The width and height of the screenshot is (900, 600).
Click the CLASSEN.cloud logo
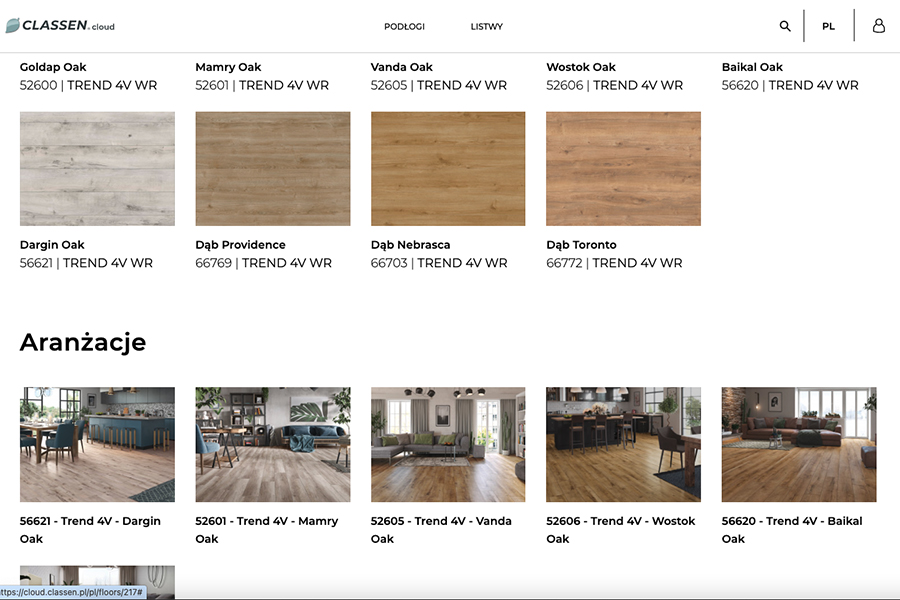(x=61, y=26)
